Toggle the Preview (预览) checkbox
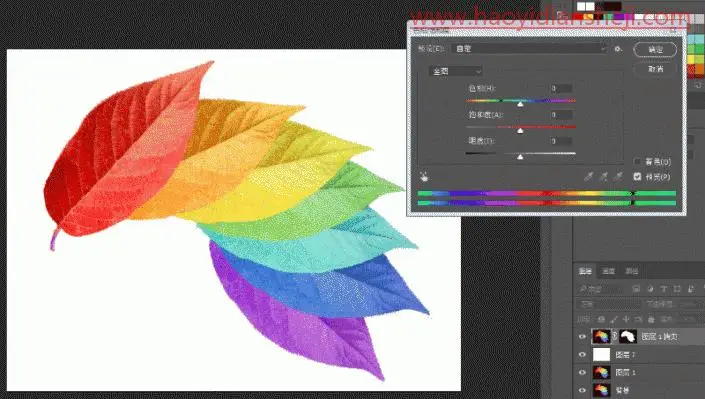Image resolution: width=705 pixels, height=399 pixels. coord(637,177)
